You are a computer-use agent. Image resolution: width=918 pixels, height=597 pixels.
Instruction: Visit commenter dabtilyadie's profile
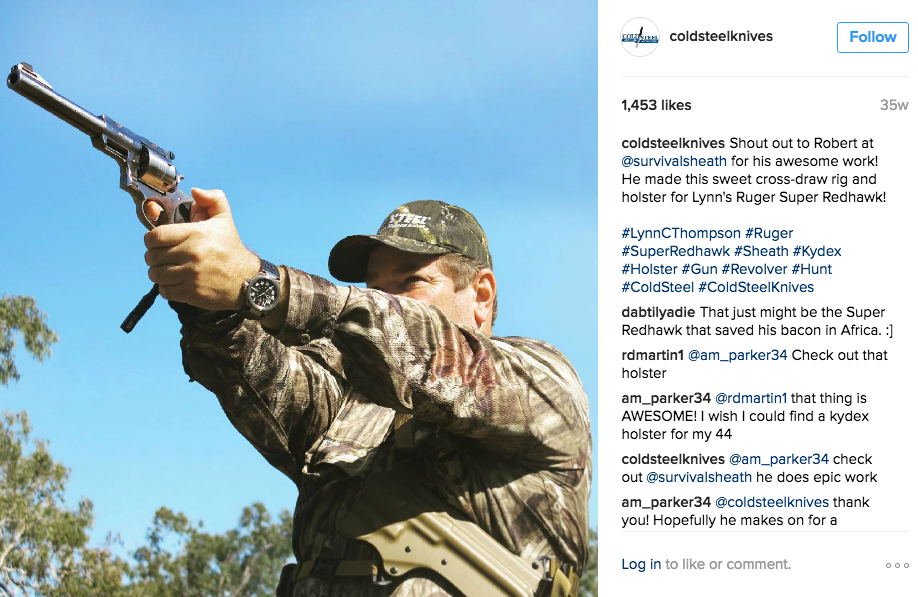pos(658,313)
